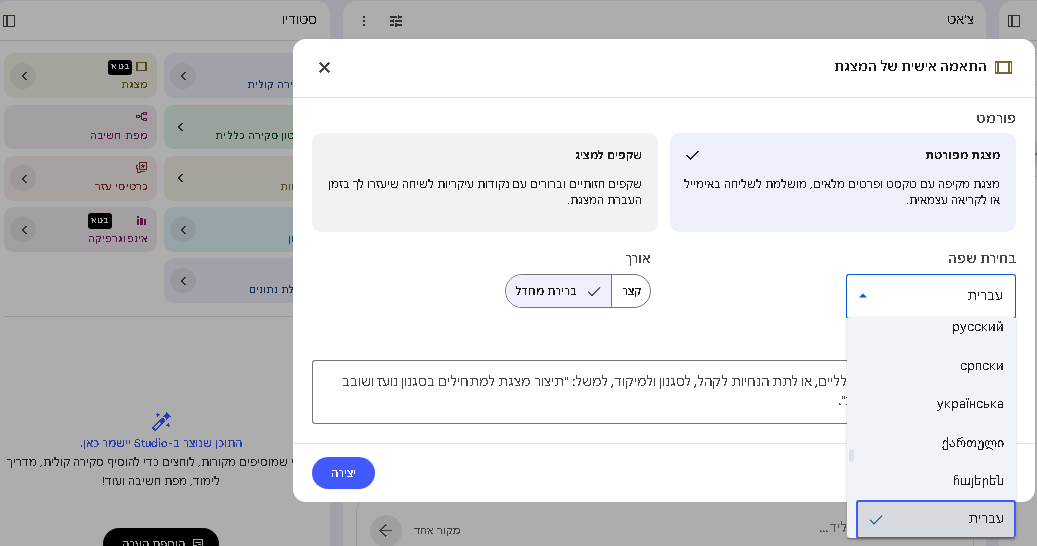The width and height of the screenshot is (1037, 546).
Task: Click the chat configuration sliders icon
Action: (396, 21)
